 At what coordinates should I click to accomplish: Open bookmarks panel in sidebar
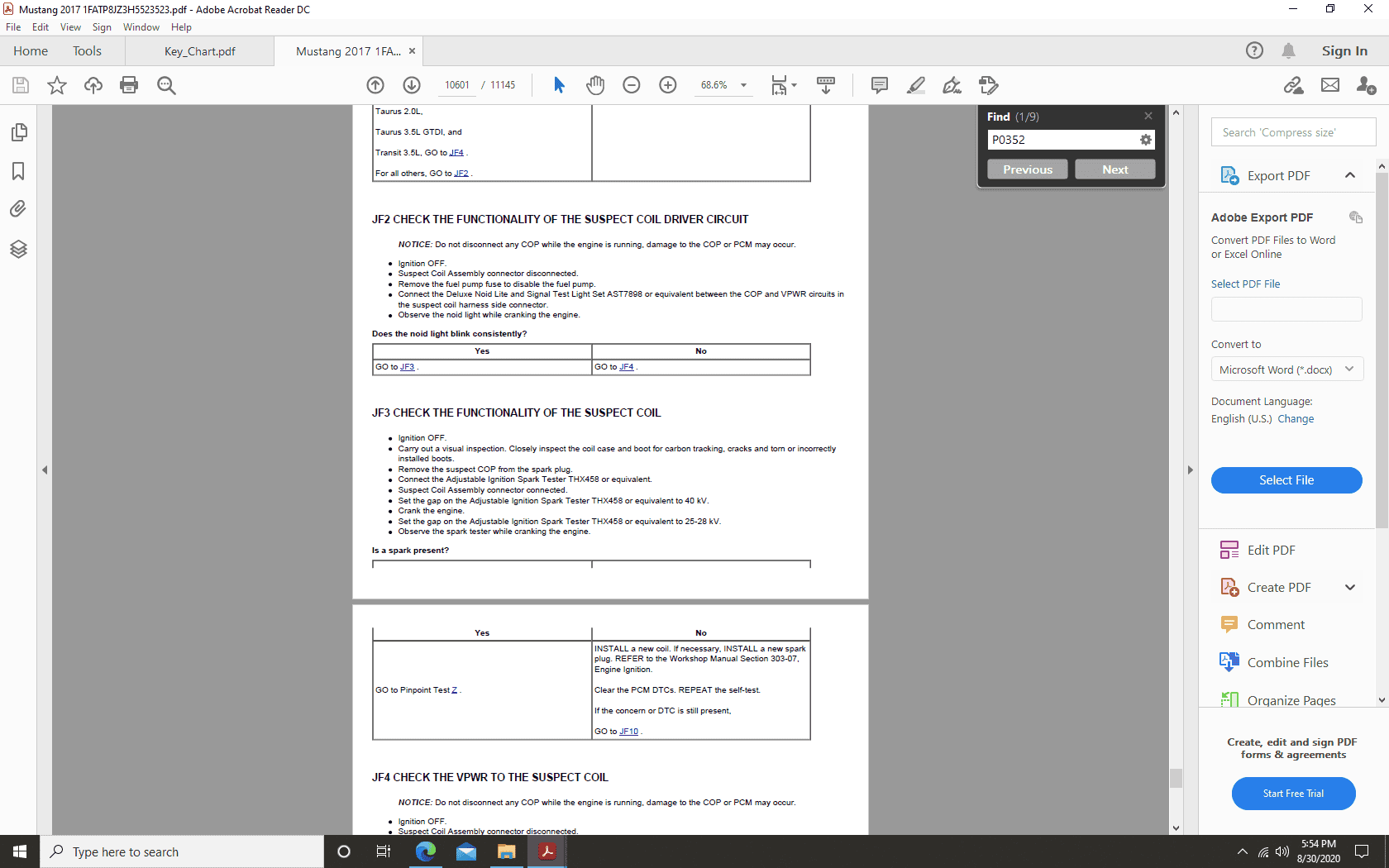click(x=18, y=171)
